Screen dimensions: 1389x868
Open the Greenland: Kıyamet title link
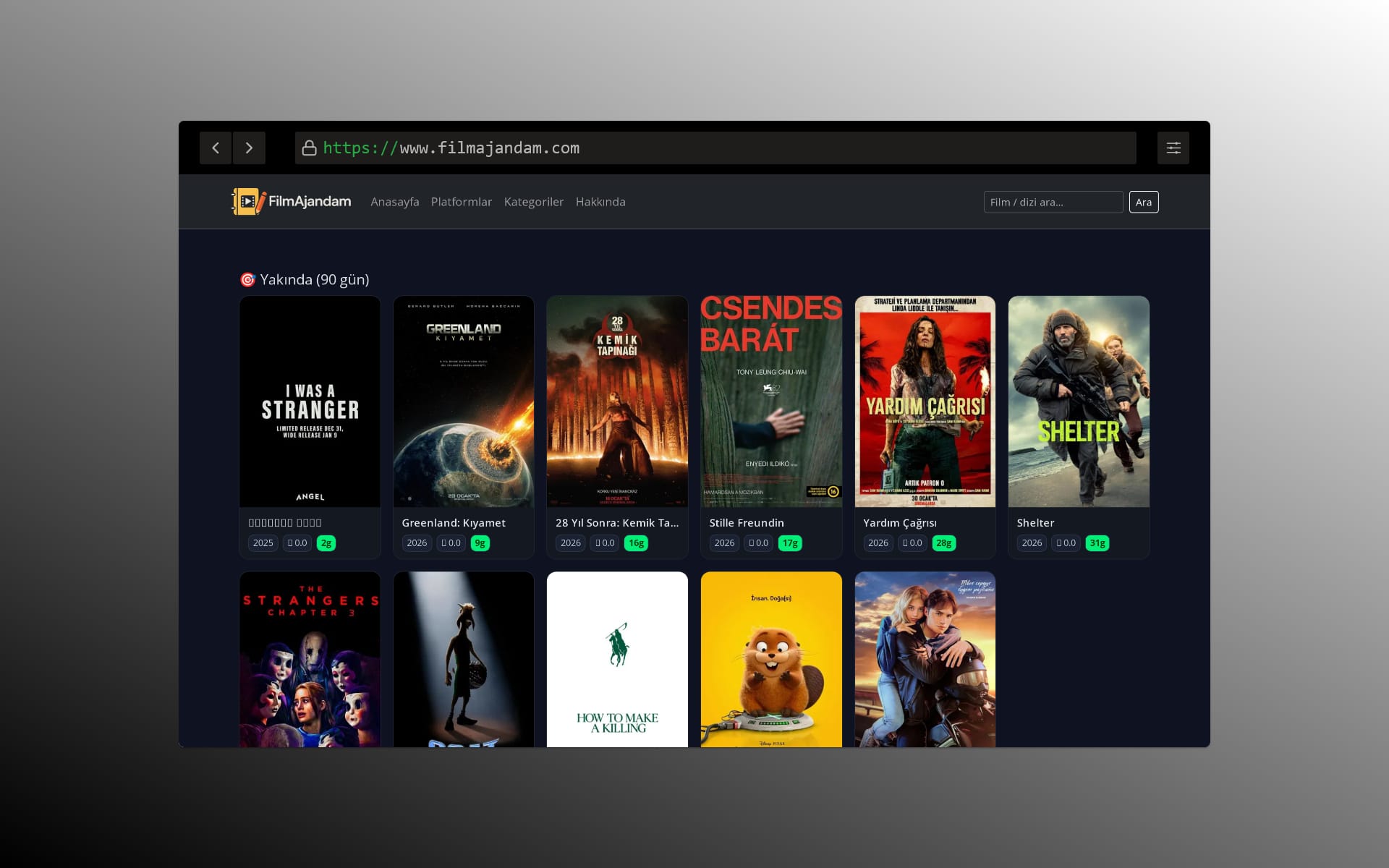[454, 523]
